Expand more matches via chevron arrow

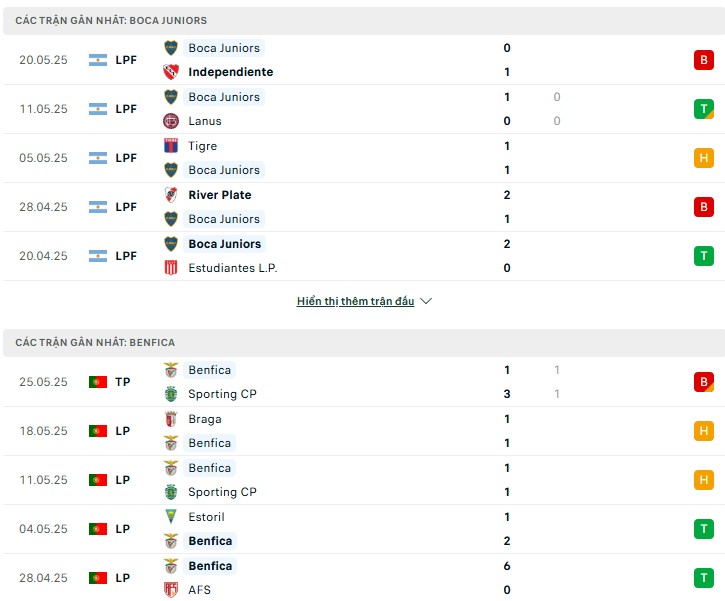point(426,301)
